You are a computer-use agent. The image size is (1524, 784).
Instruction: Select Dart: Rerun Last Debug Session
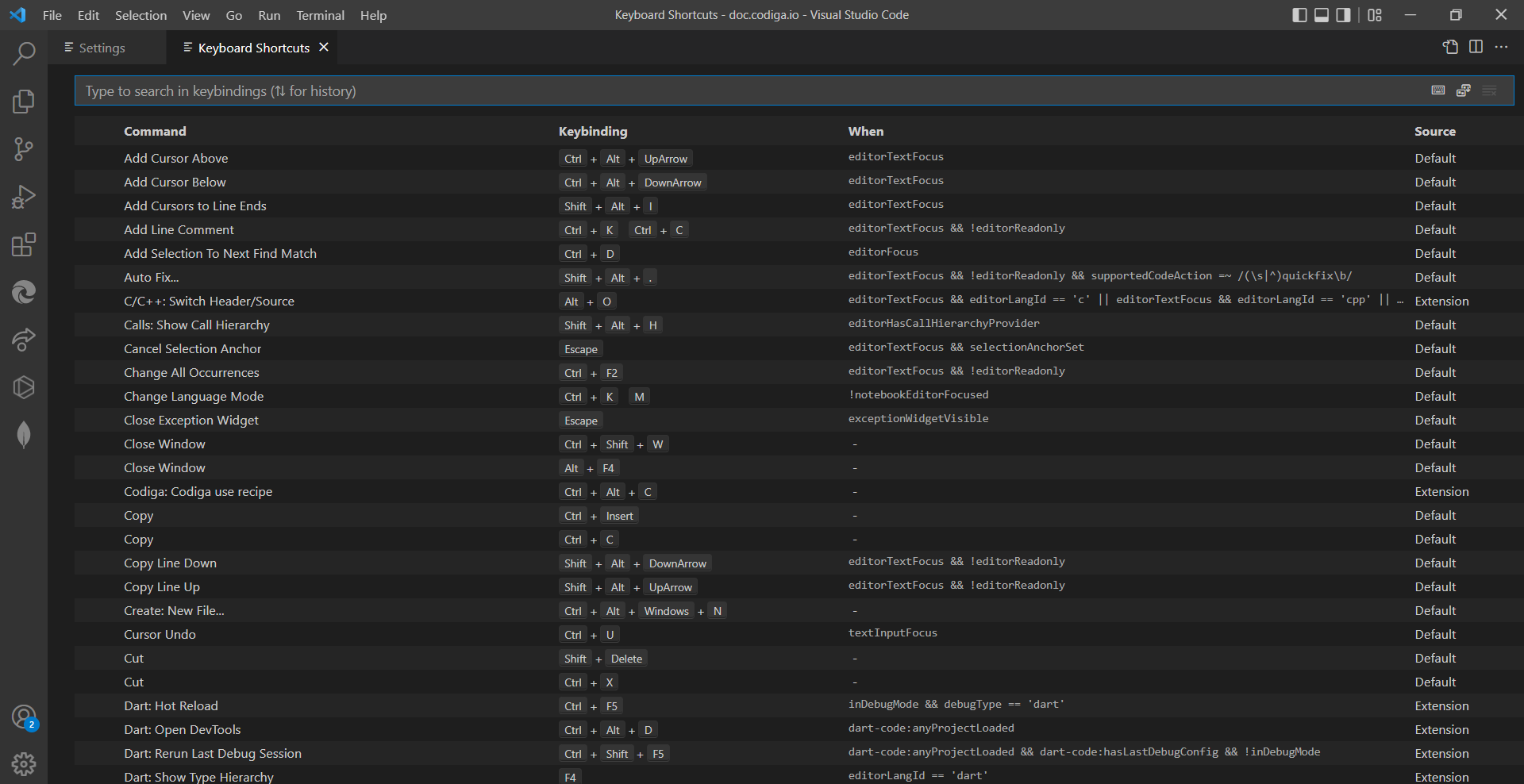click(213, 753)
